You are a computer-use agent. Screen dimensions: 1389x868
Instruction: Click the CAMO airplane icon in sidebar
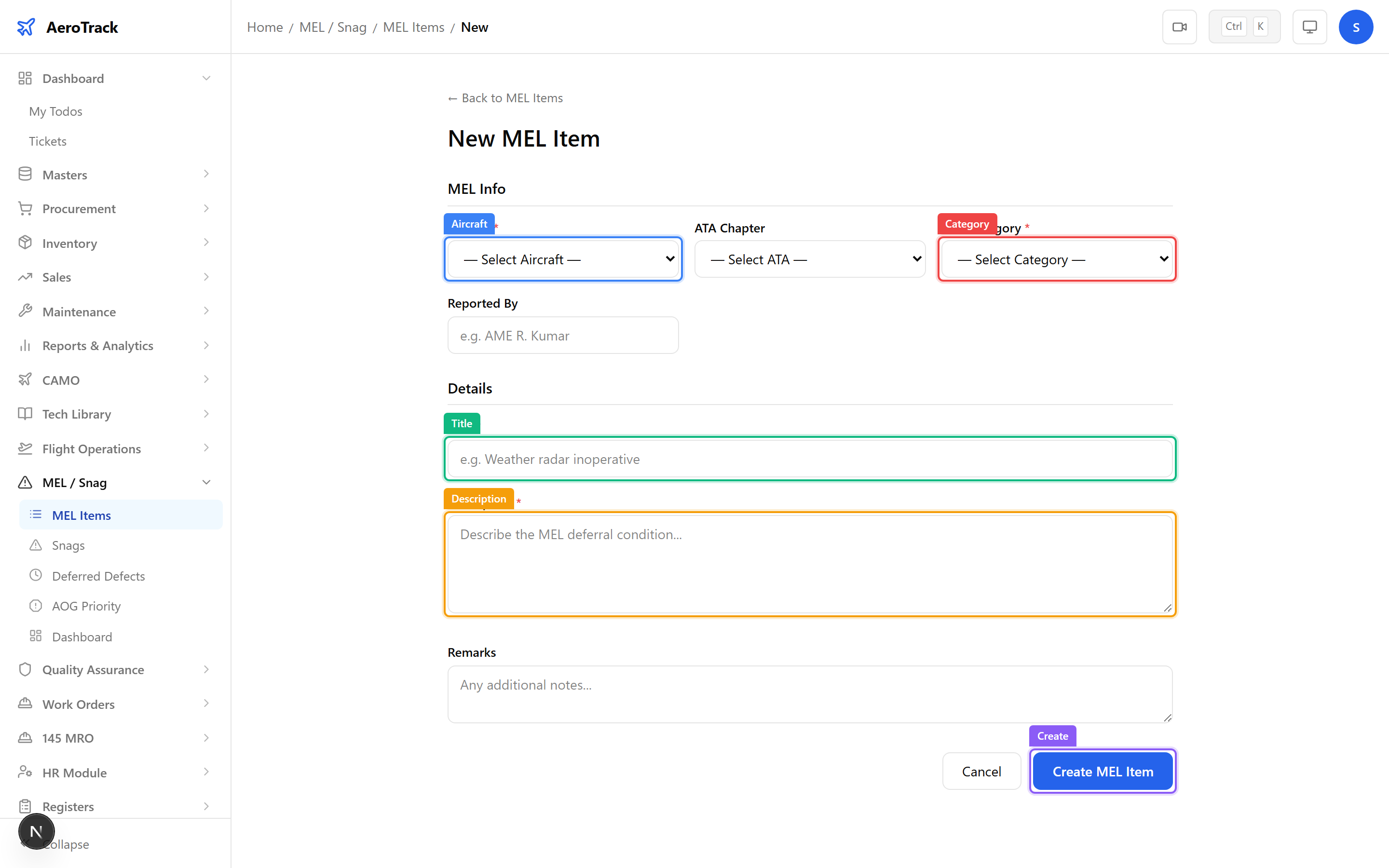click(x=25, y=380)
